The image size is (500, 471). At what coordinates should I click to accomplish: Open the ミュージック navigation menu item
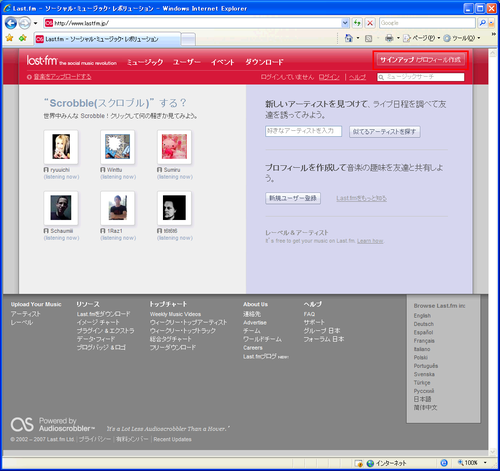pyautogui.click(x=145, y=62)
